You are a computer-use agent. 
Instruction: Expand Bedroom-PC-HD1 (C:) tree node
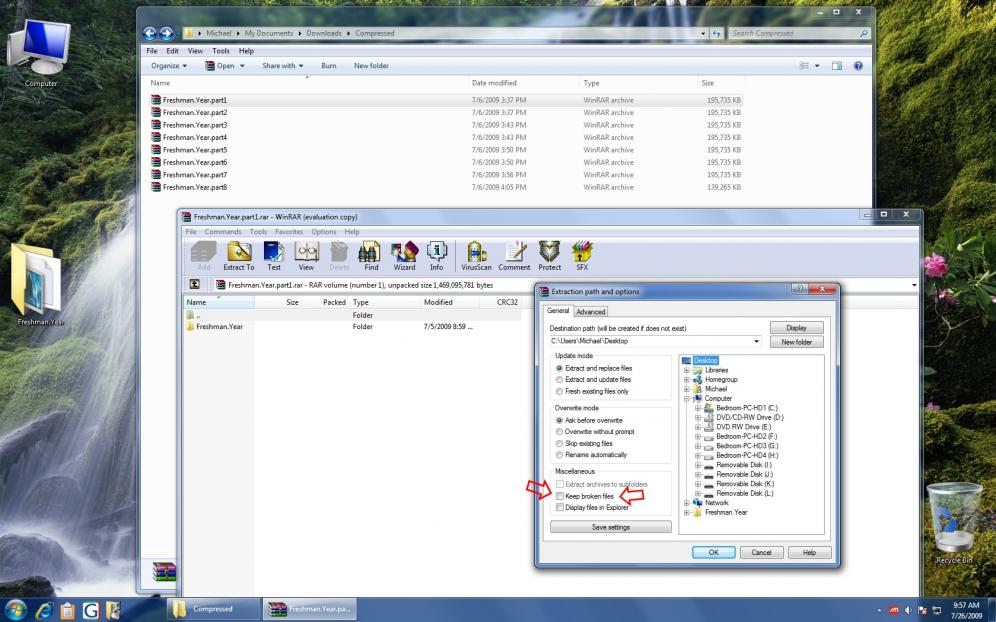coord(697,409)
